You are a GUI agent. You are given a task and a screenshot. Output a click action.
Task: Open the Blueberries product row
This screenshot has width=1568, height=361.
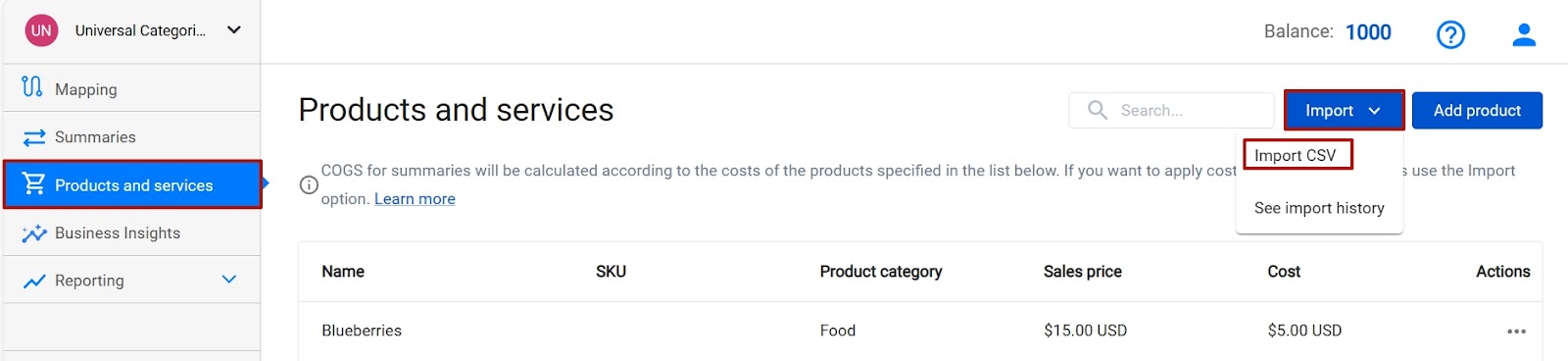(919, 331)
